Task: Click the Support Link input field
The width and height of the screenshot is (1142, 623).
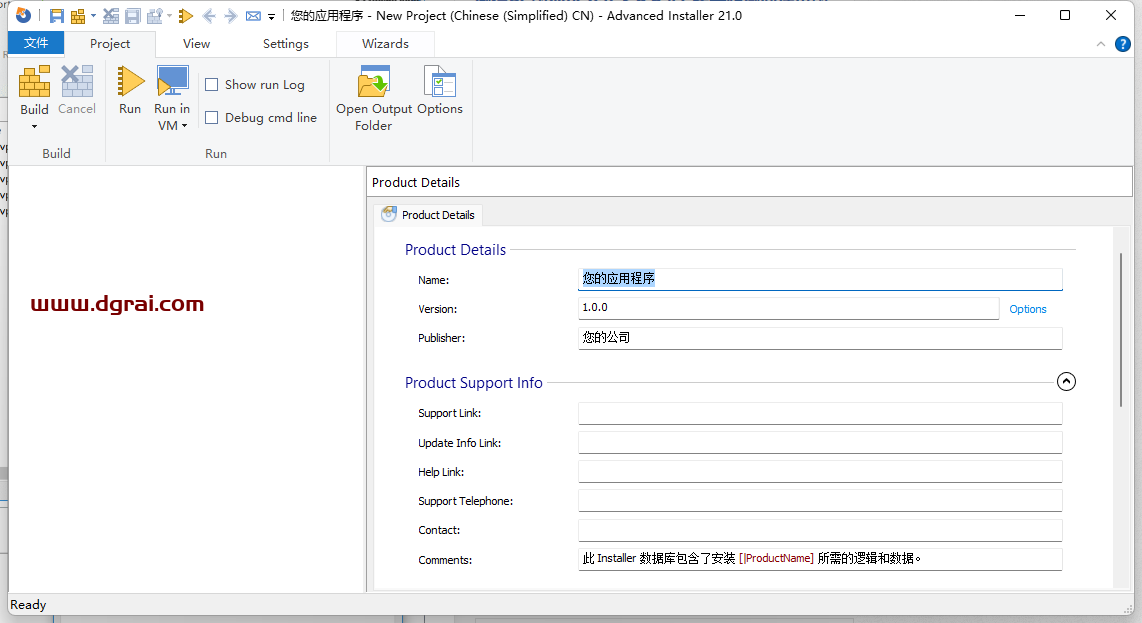Action: pos(820,413)
